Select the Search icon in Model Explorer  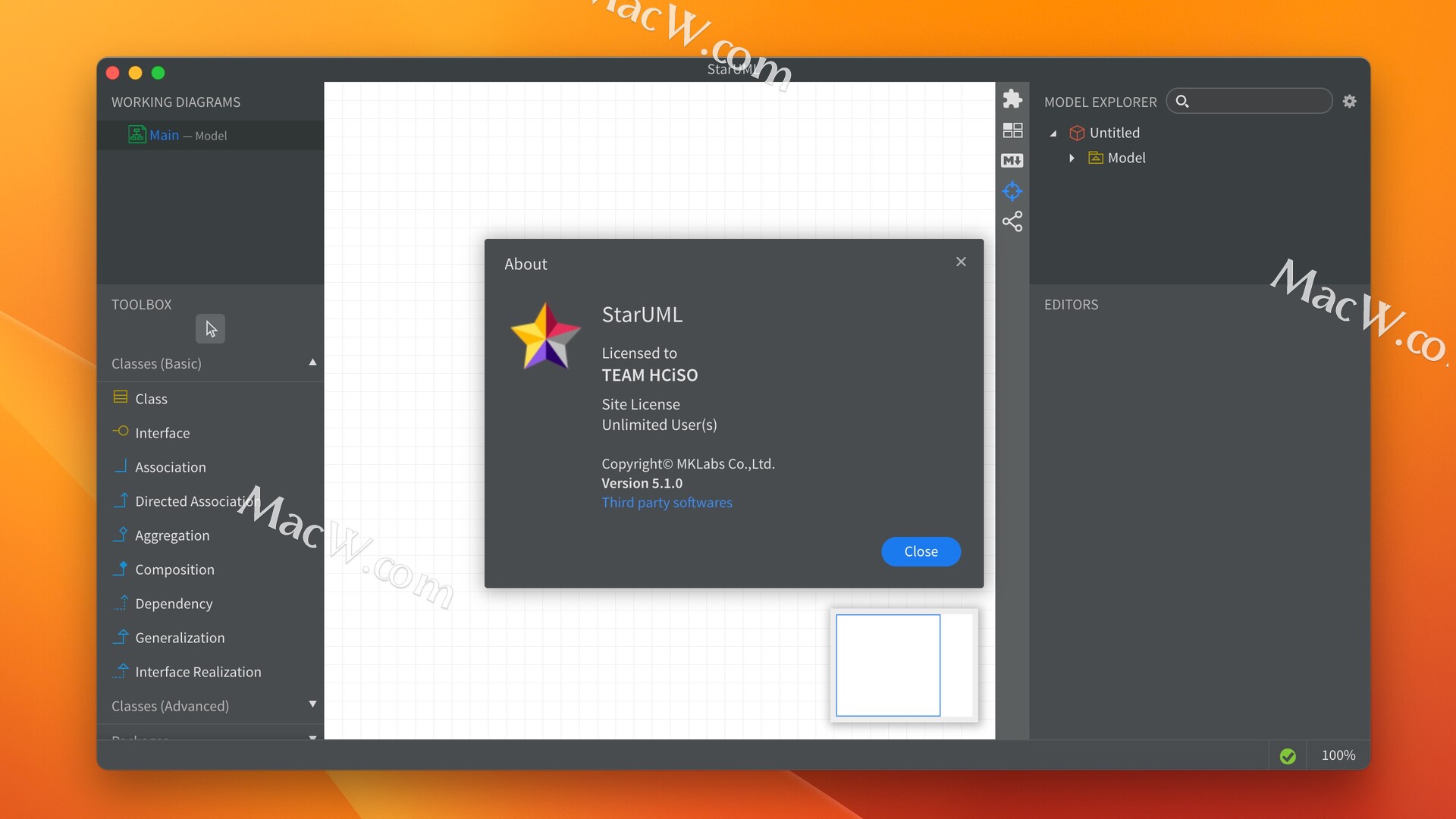point(1183,100)
